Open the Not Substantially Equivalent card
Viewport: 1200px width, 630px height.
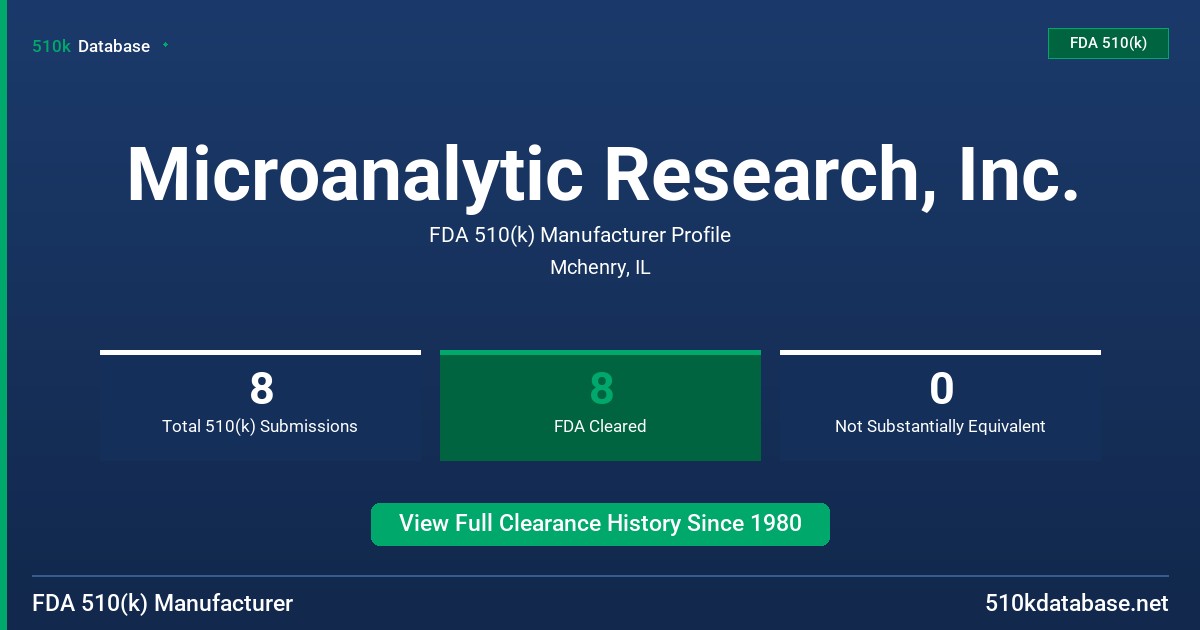940,405
